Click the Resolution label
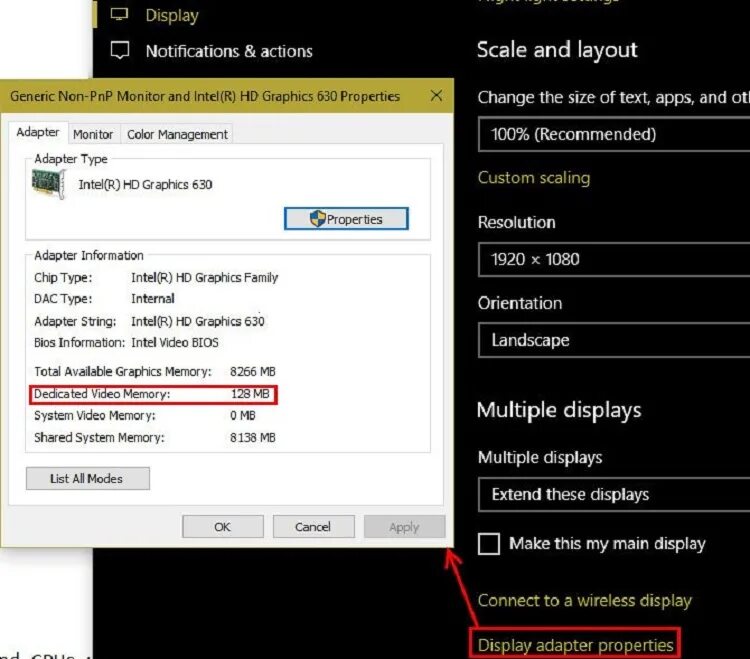 [x=517, y=222]
